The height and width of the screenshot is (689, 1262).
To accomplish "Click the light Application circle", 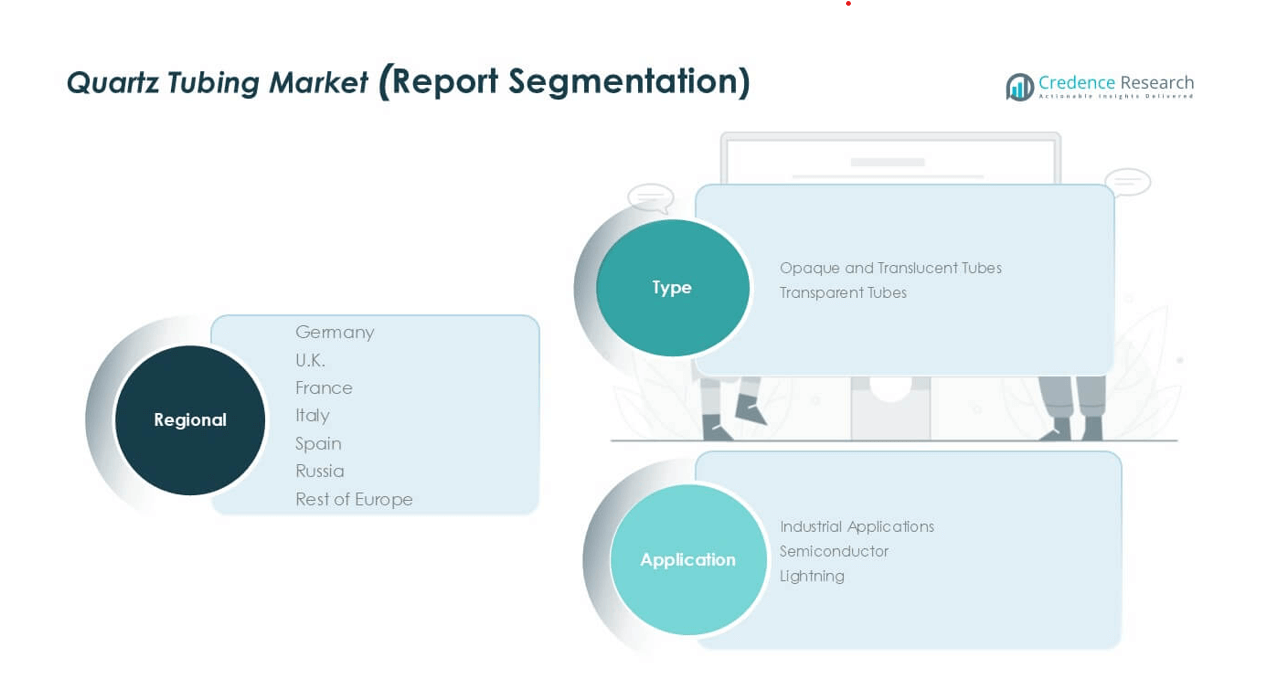I will coord(688,560).
